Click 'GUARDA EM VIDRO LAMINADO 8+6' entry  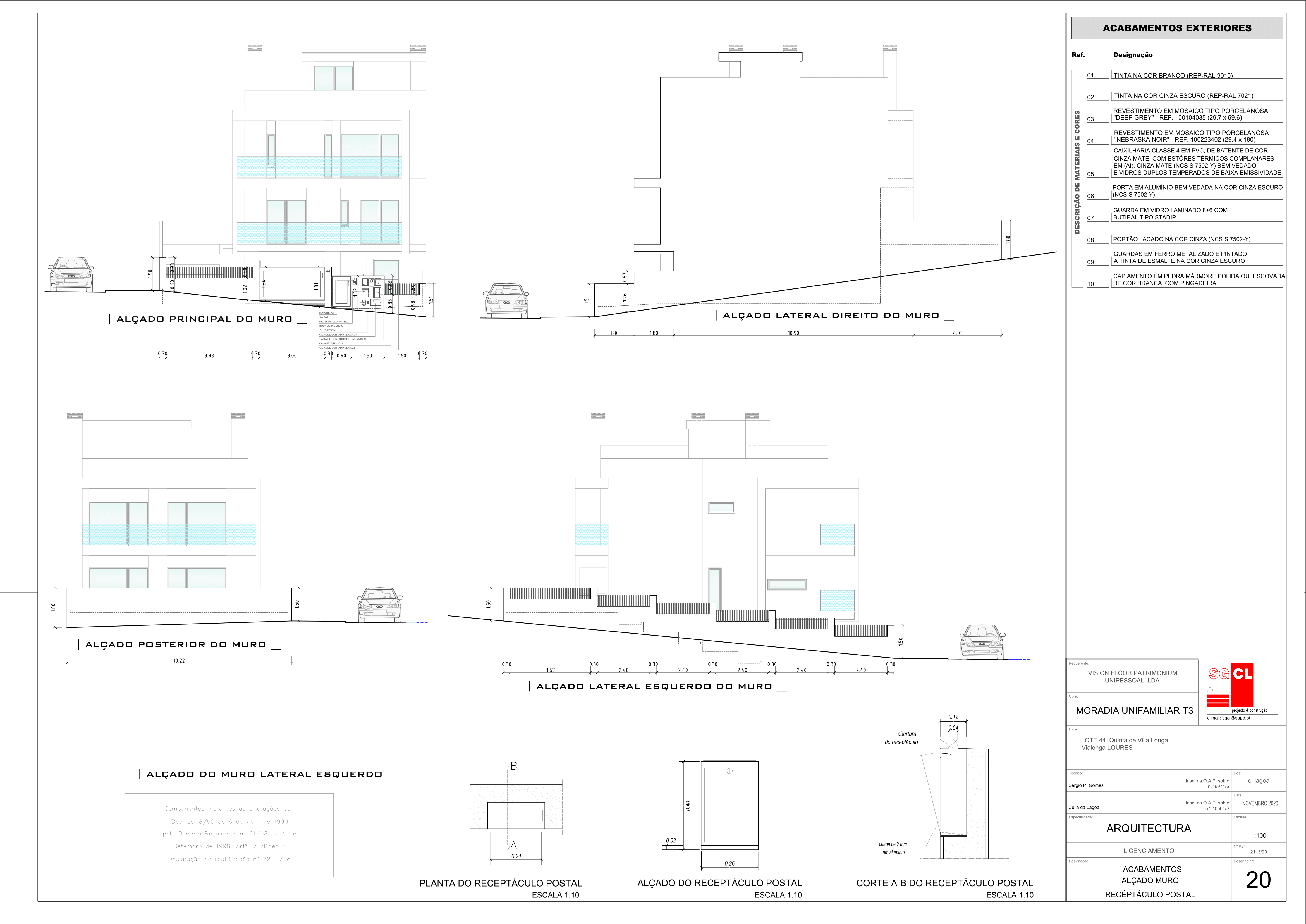1170,213
